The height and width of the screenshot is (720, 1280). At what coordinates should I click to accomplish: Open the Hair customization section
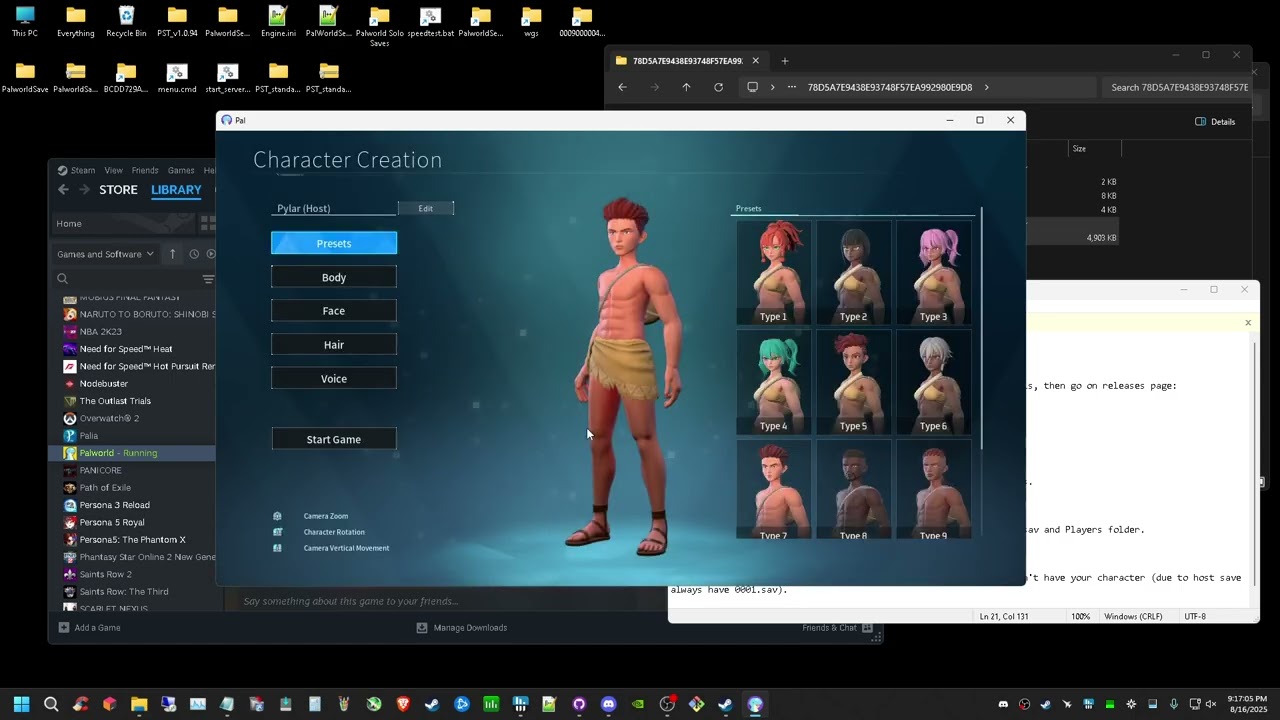tap(334, 345)
